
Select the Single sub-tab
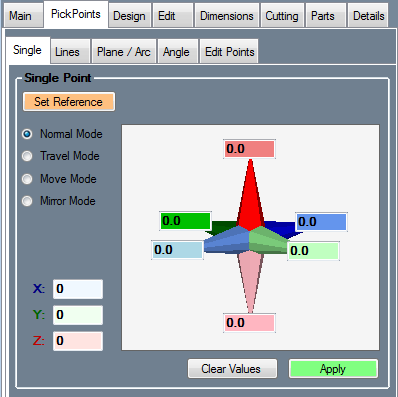point(28,50)
